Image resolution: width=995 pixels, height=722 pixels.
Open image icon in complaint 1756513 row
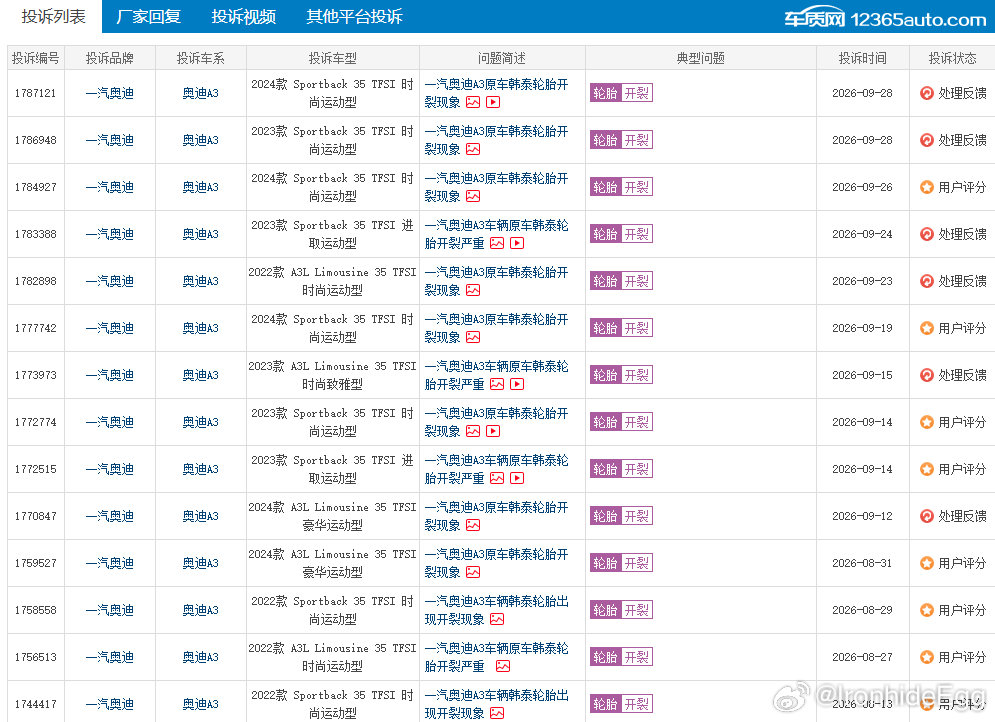coord(503,666)
